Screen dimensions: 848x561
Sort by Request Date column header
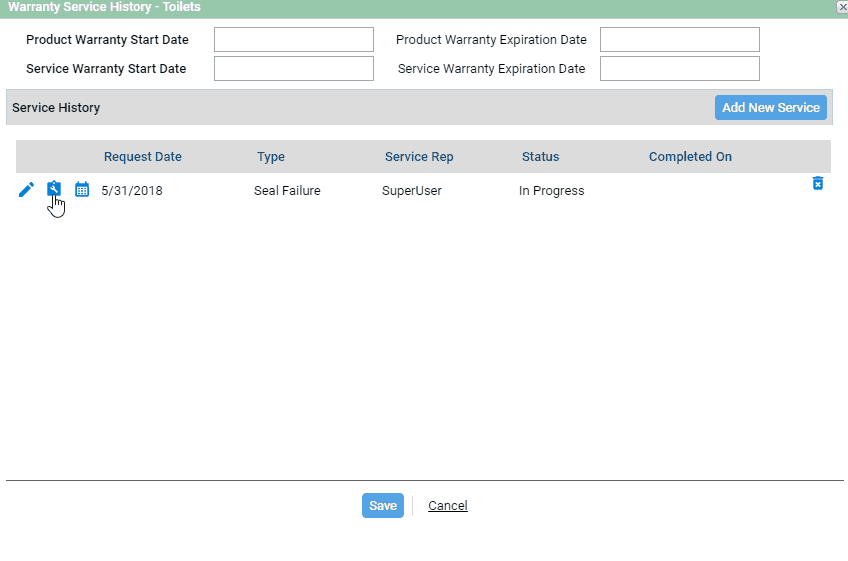coord(143,157)
